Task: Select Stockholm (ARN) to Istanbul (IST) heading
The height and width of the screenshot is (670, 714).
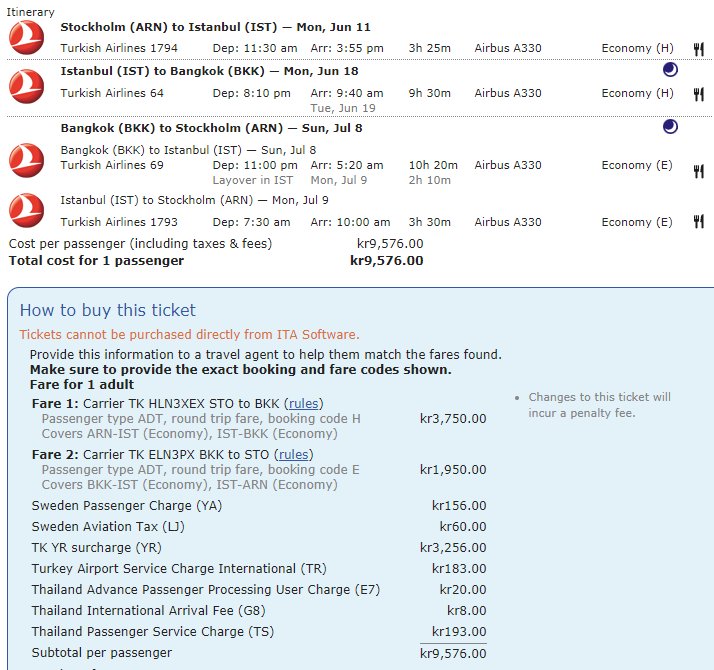Action: click(215, 27)
